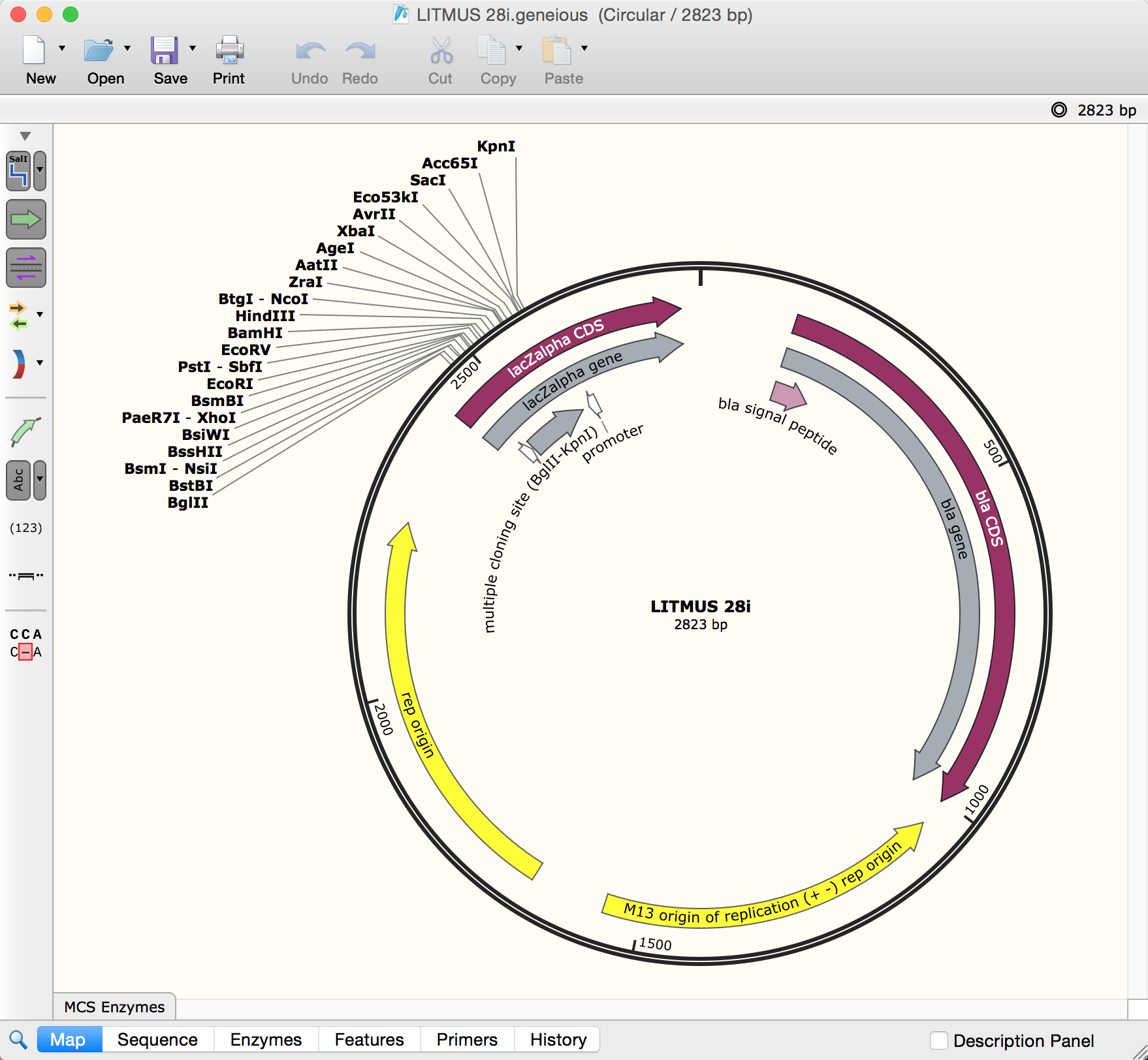1148x1060 pixels.
Task: Click the CCA alignment highlight icon
Action: coord(26,643)
